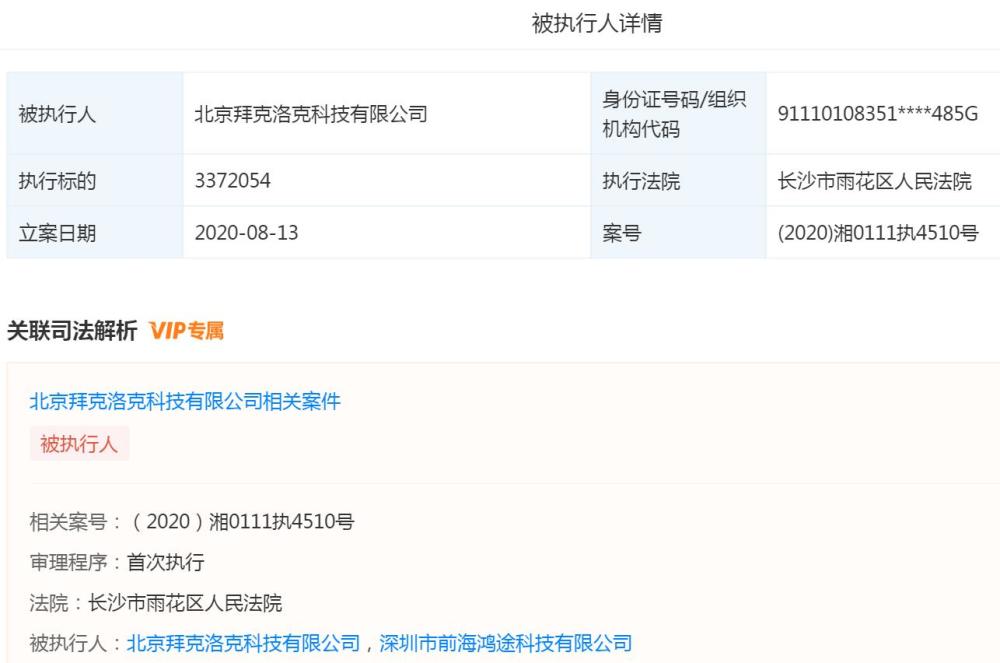Click the 立案日期 label cell
The width and height of the screenshot is (1000, 663).
pyautogui.click(x=95, y=233)
